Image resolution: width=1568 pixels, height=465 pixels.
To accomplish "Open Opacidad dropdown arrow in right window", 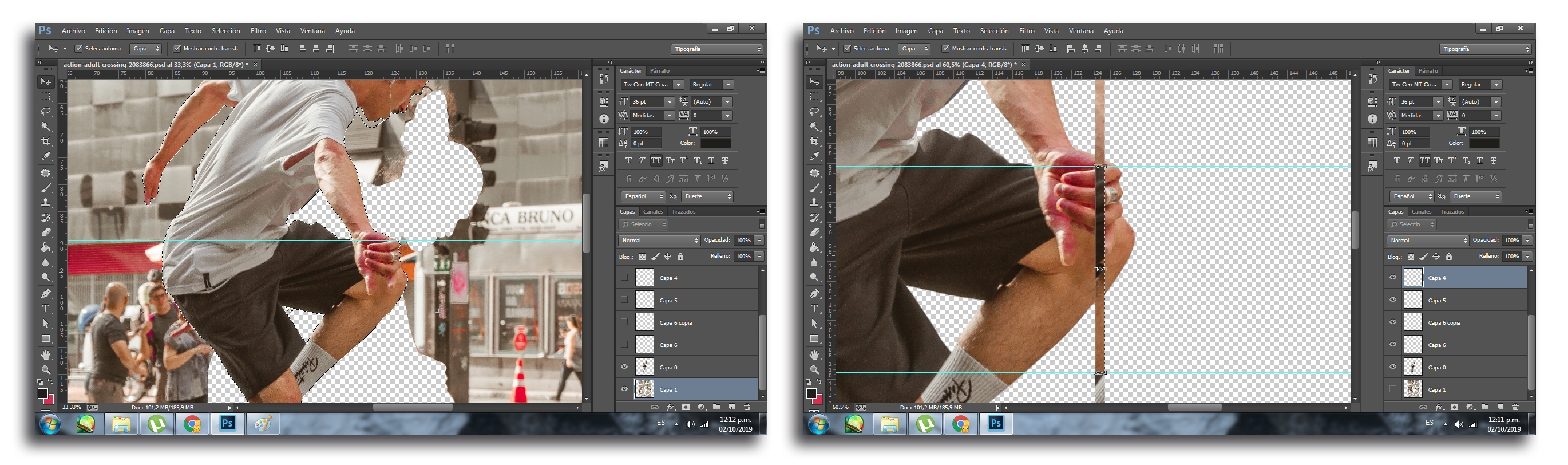I will (x=1527, y=240).
